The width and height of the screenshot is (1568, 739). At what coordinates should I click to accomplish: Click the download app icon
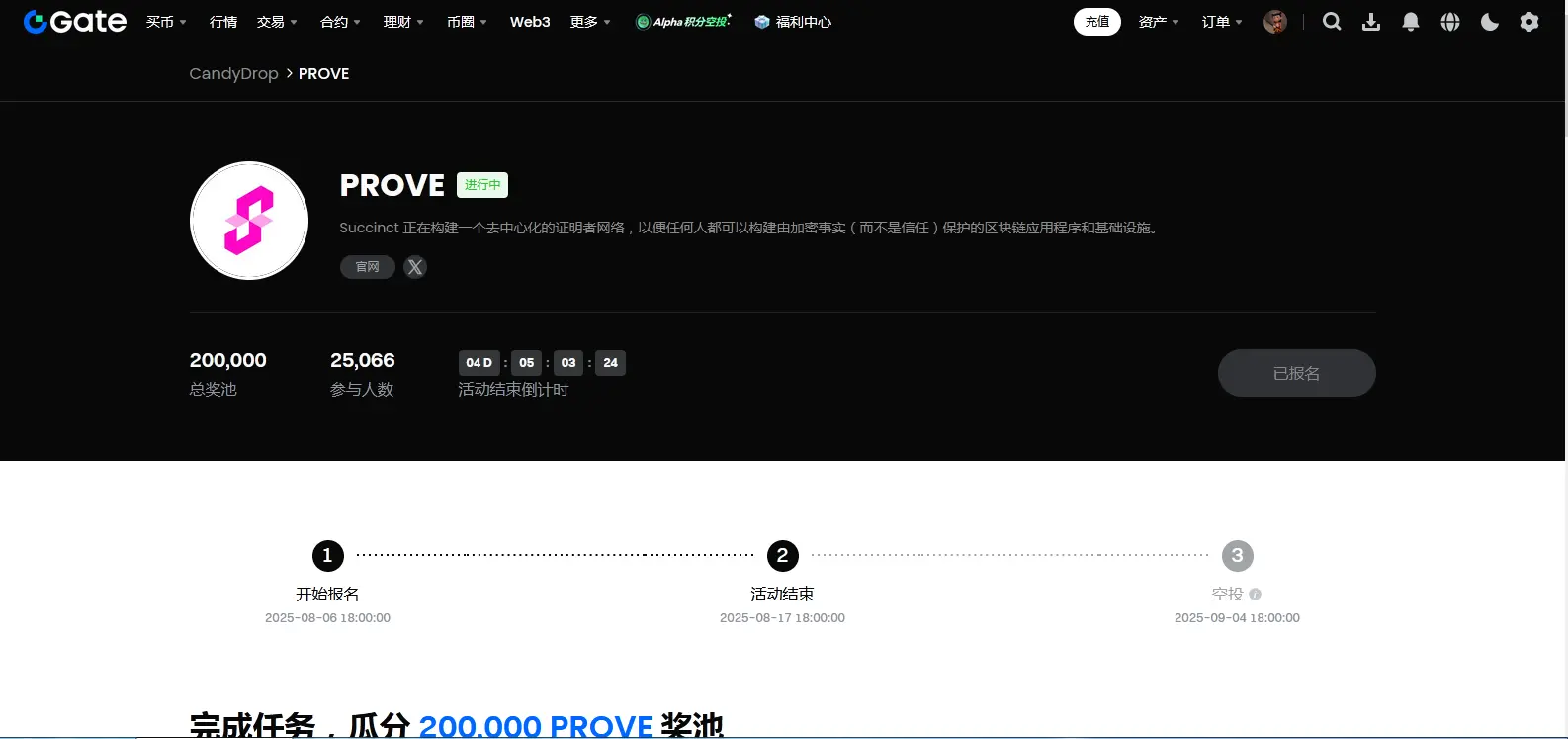(1371, 22)
